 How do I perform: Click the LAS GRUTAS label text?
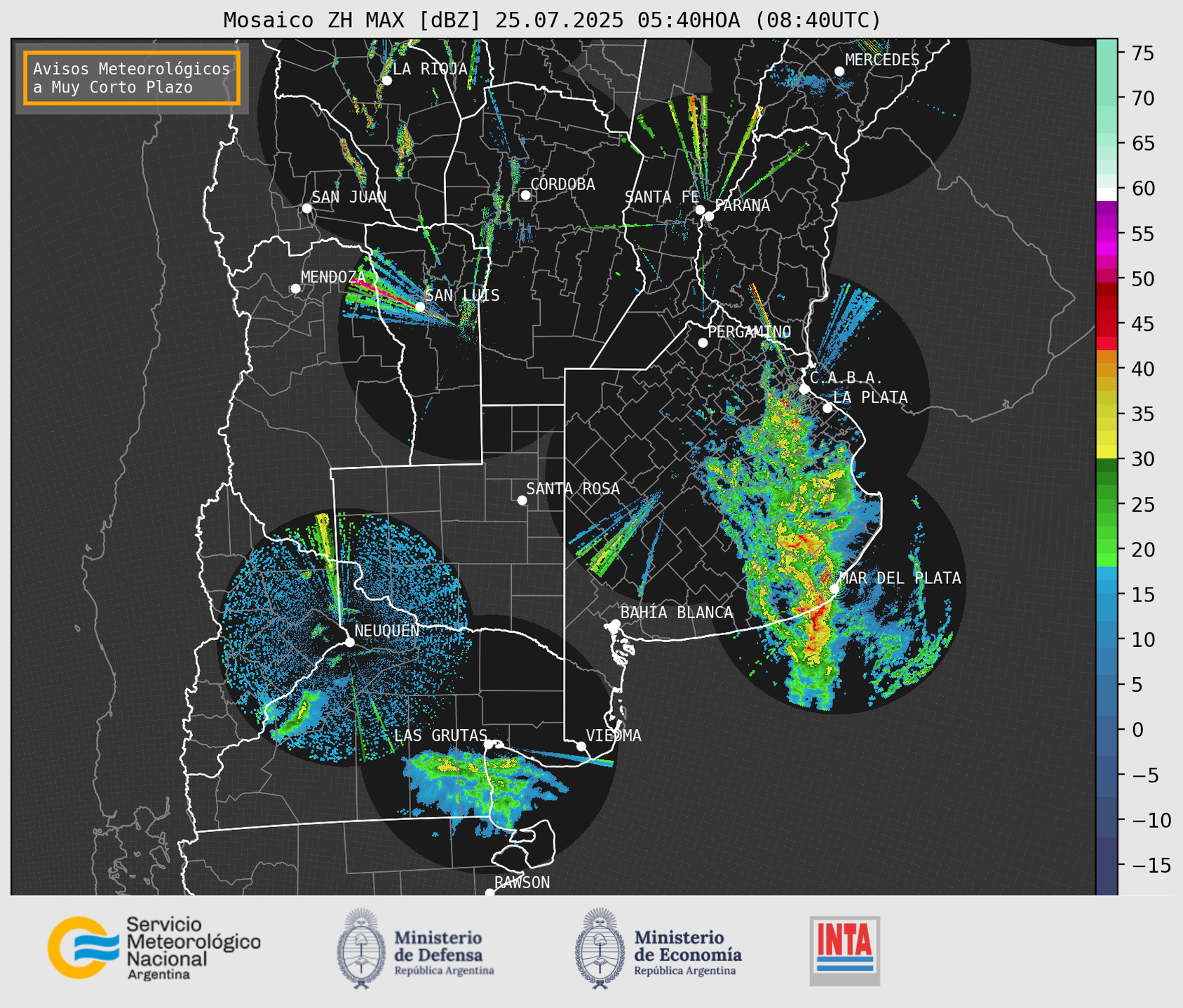click(440, 735)
